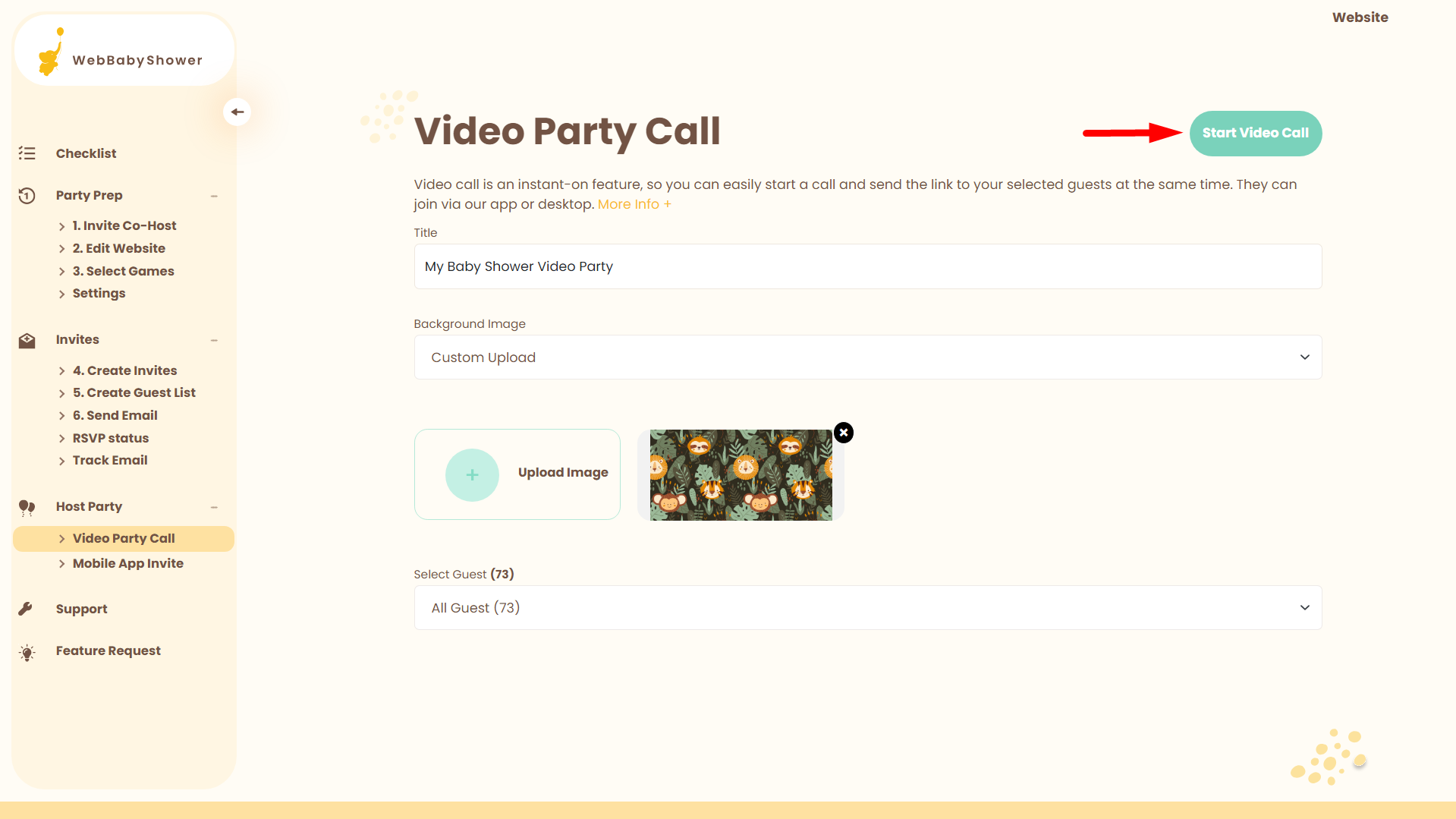This screenshot has width=1456, height=819.
Task: Go to 3. Select Games
Action: tap(123, 271)
